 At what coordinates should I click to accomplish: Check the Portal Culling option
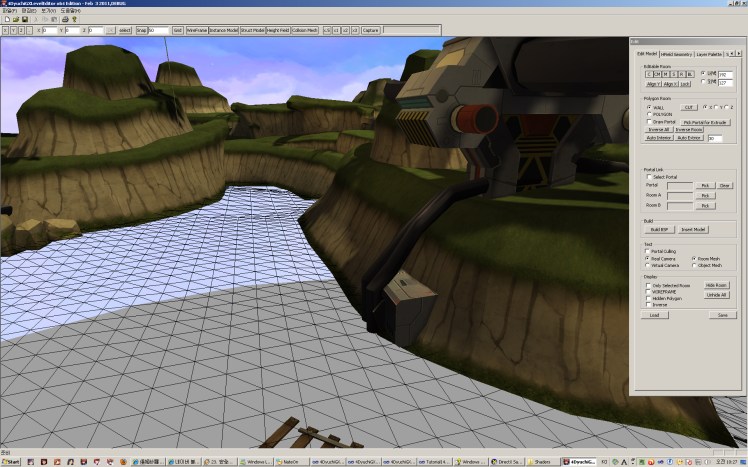click(648, 251)
